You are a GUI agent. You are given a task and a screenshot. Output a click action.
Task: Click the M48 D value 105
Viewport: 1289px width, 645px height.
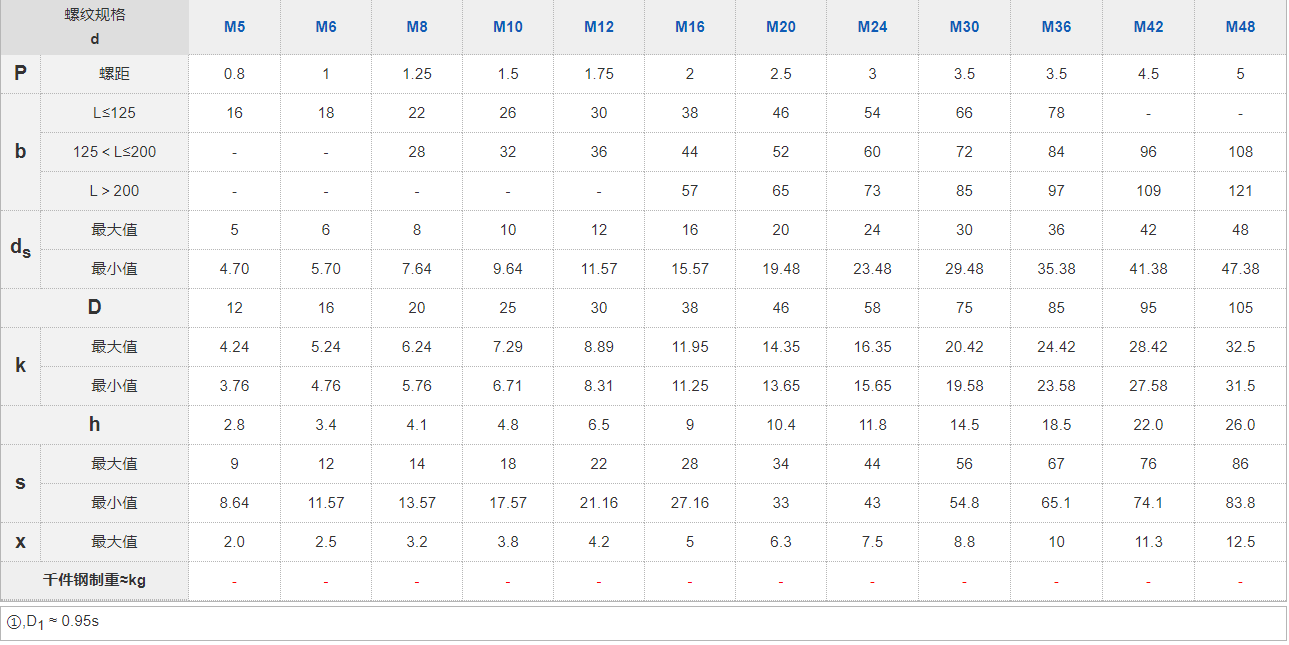[x=1240, y=308]
